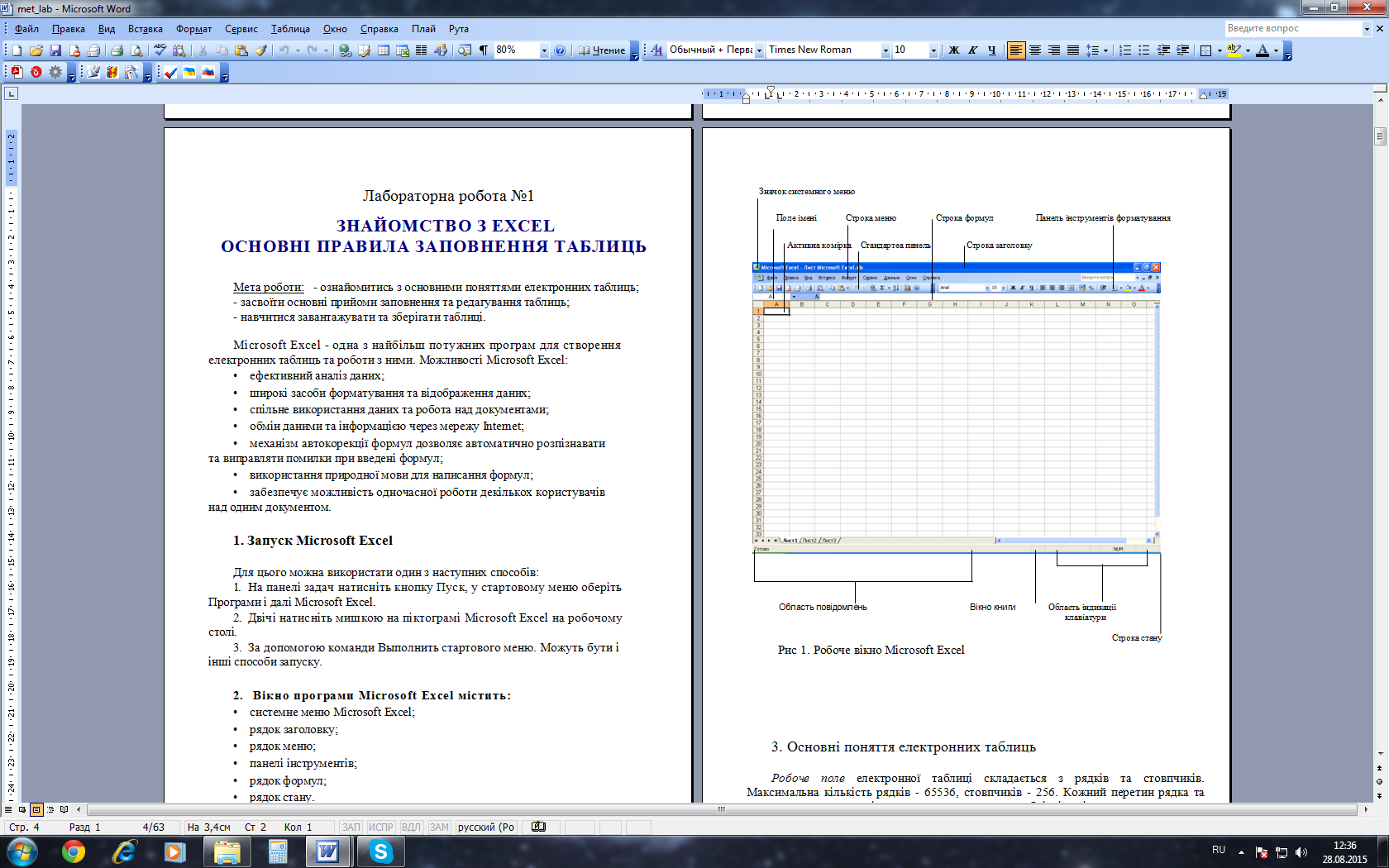This screenshot has height=868, width=1389.
Task: Open the Формат menu
Action: pos(193,29)
